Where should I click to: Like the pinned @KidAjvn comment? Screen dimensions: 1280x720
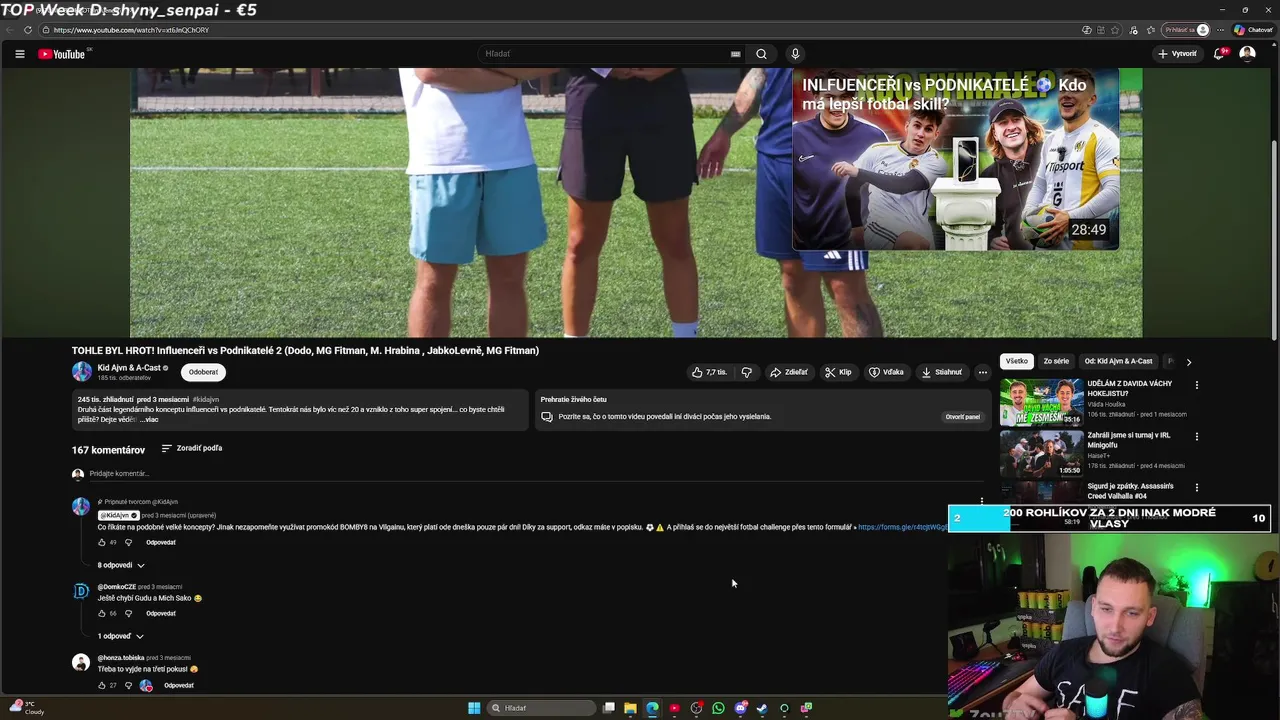pyautogui.click(x=102, y=542)
